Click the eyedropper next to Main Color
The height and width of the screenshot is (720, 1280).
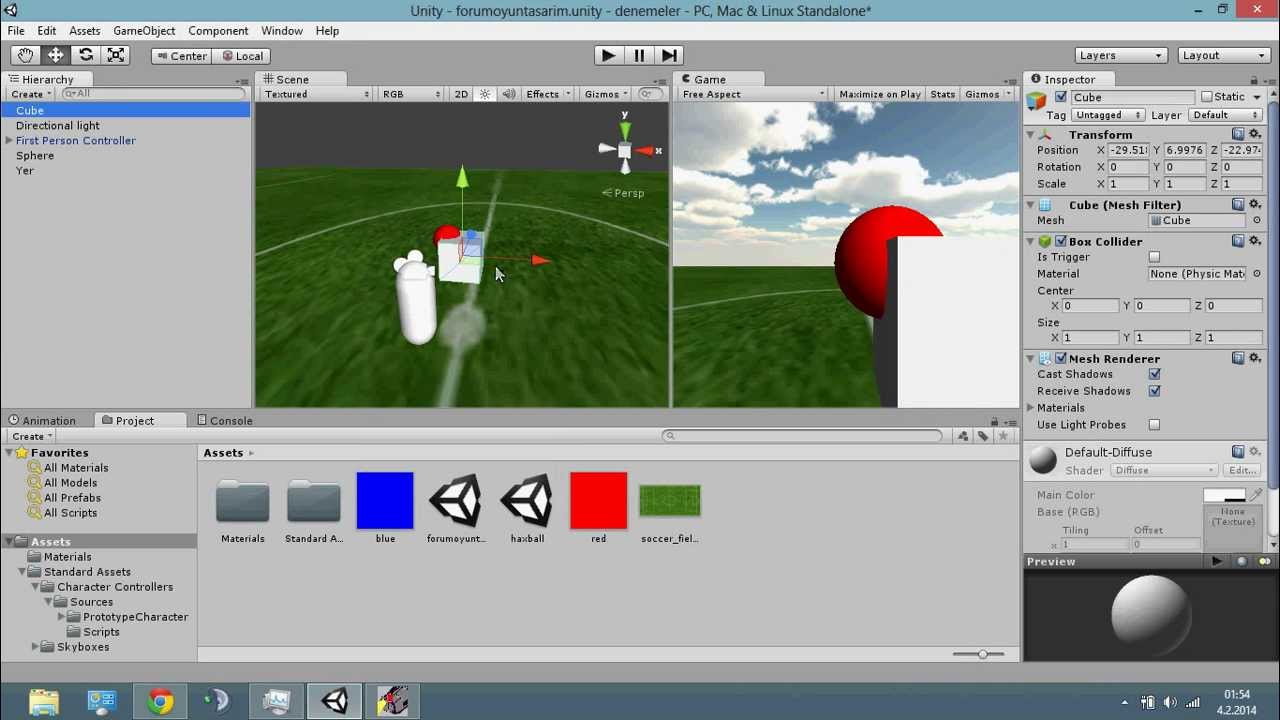(x=1257, y=495)
